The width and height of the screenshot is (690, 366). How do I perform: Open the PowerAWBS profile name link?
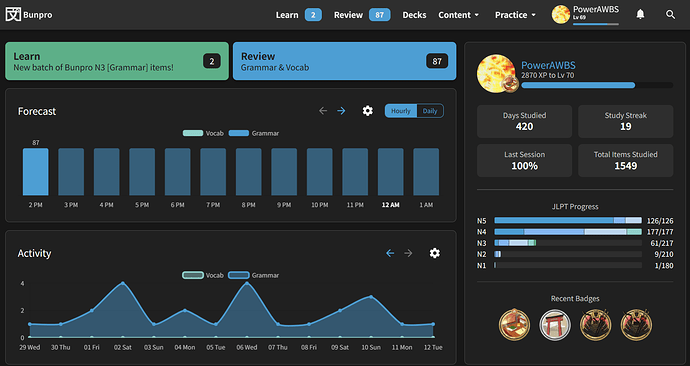click(x=548, y=65)
